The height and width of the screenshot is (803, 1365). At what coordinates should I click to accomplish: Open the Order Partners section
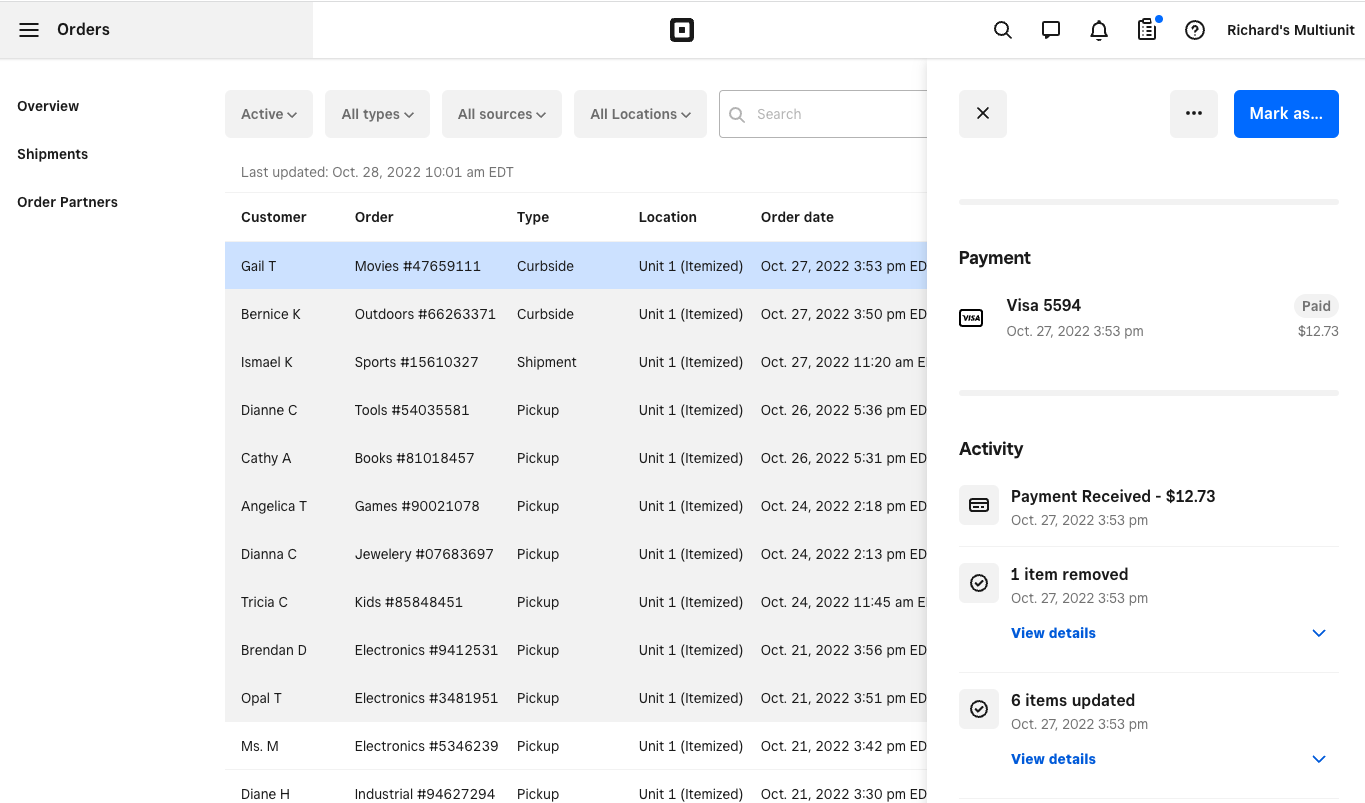(x=67, y=202)
